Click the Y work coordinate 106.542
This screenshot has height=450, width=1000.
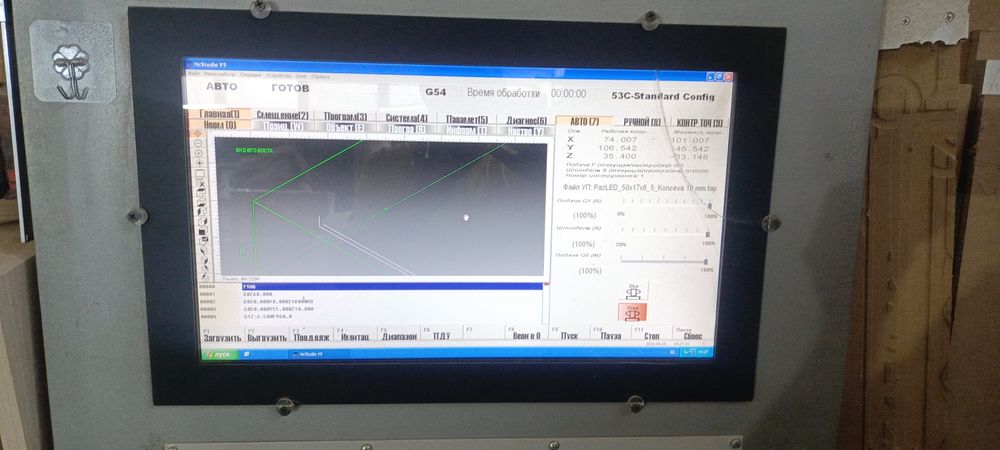point(617,148)
